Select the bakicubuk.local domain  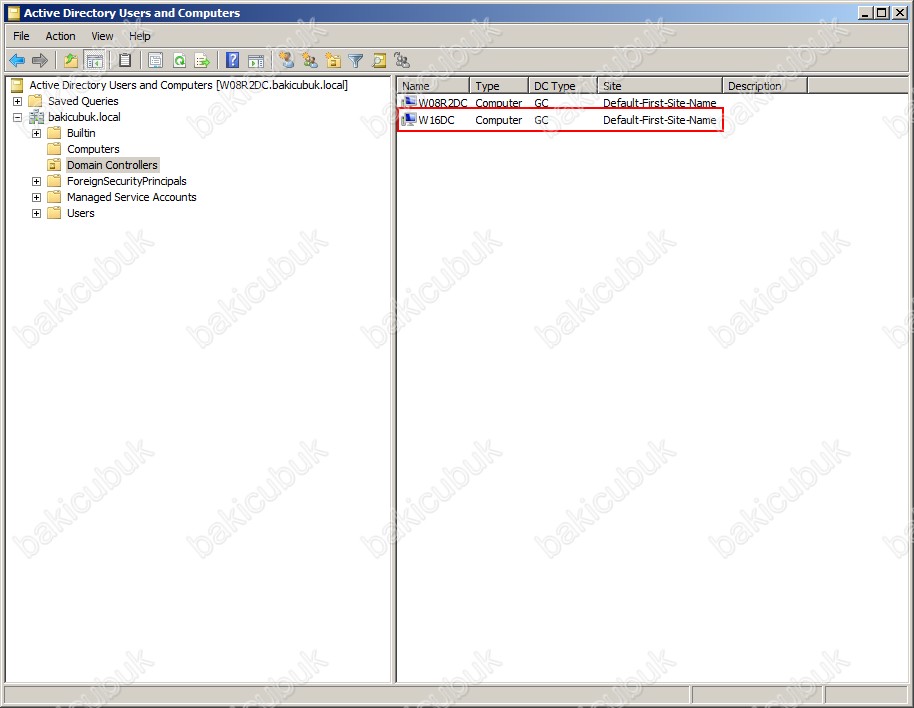coord(85,117)
